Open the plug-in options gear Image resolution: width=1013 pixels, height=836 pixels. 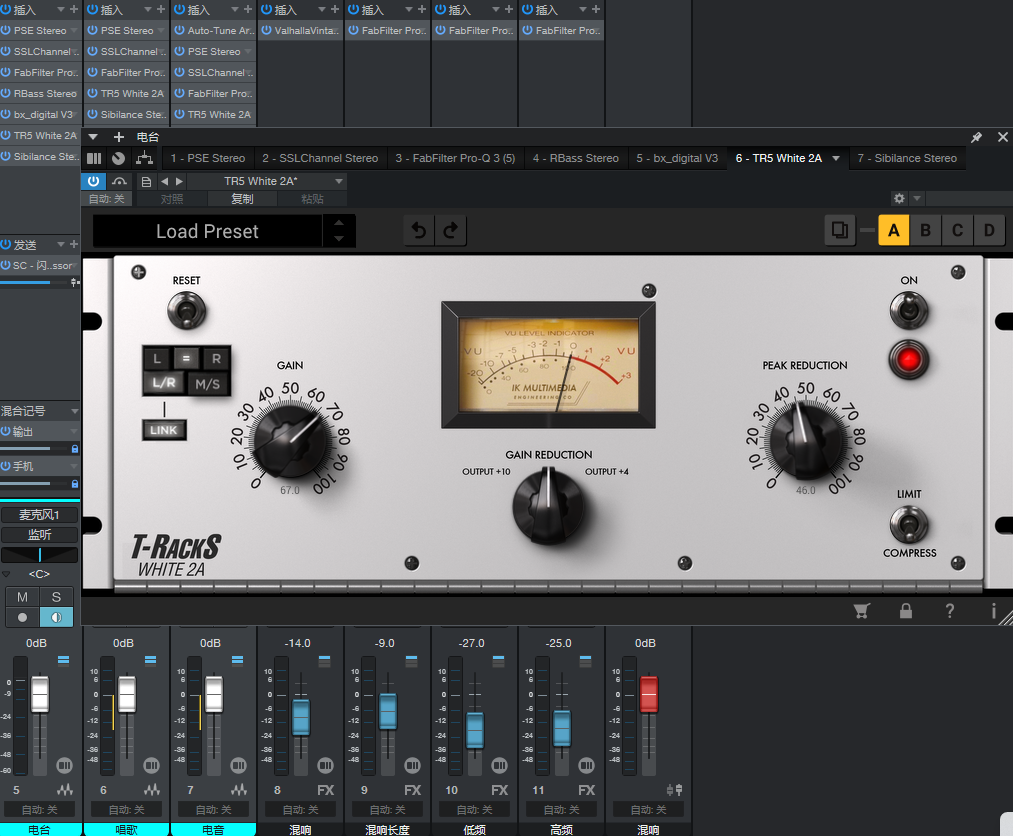[x=899, y=198]
